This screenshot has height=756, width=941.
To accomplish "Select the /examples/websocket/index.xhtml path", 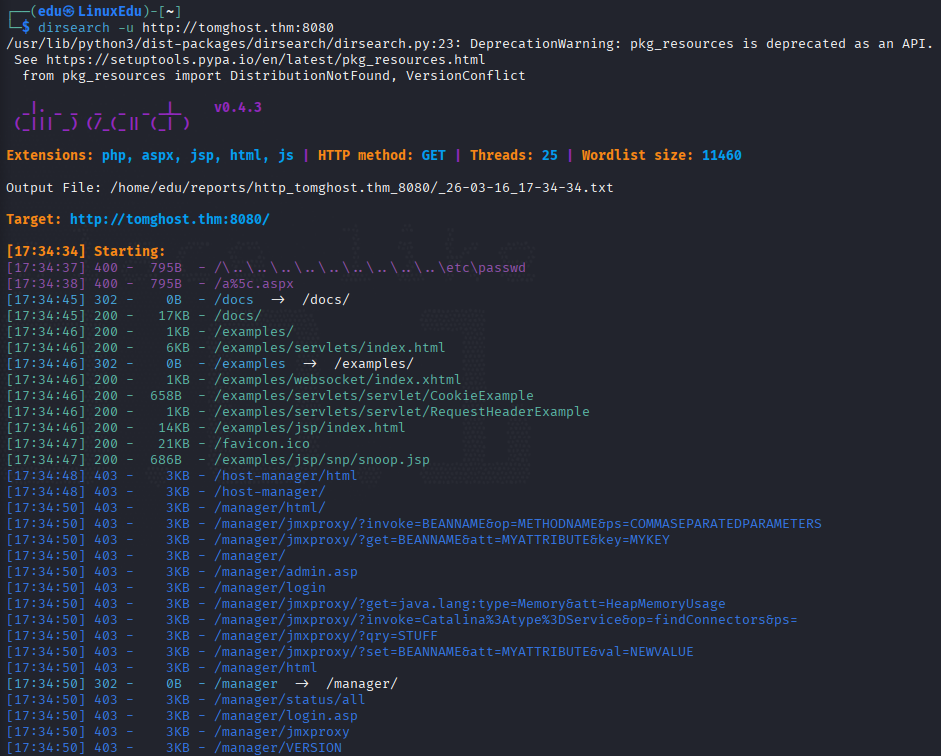I will click(x=338, y=380).
